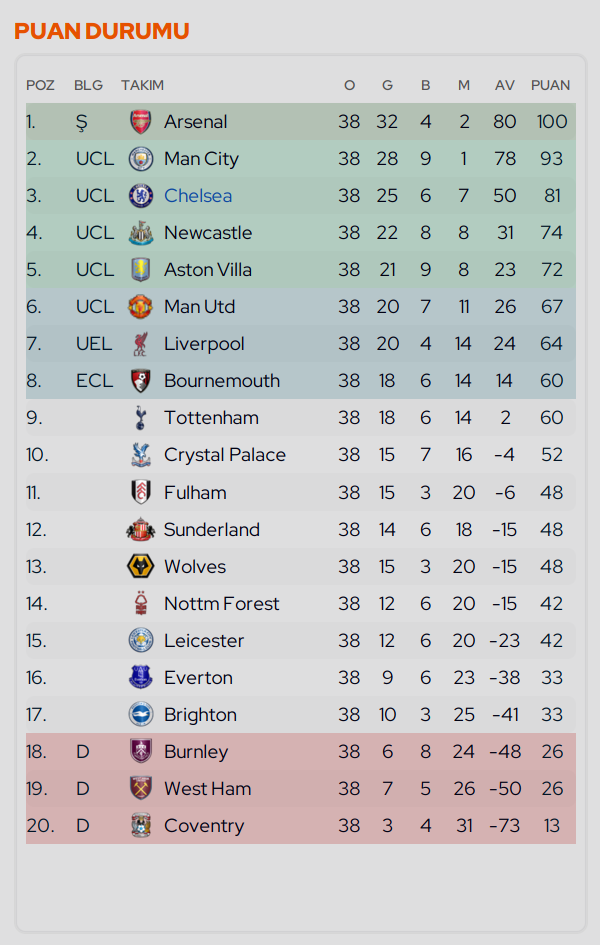This screenshot has height=945, width=600.
Task: Select the Chelsea crest icon
Action: 140,196
